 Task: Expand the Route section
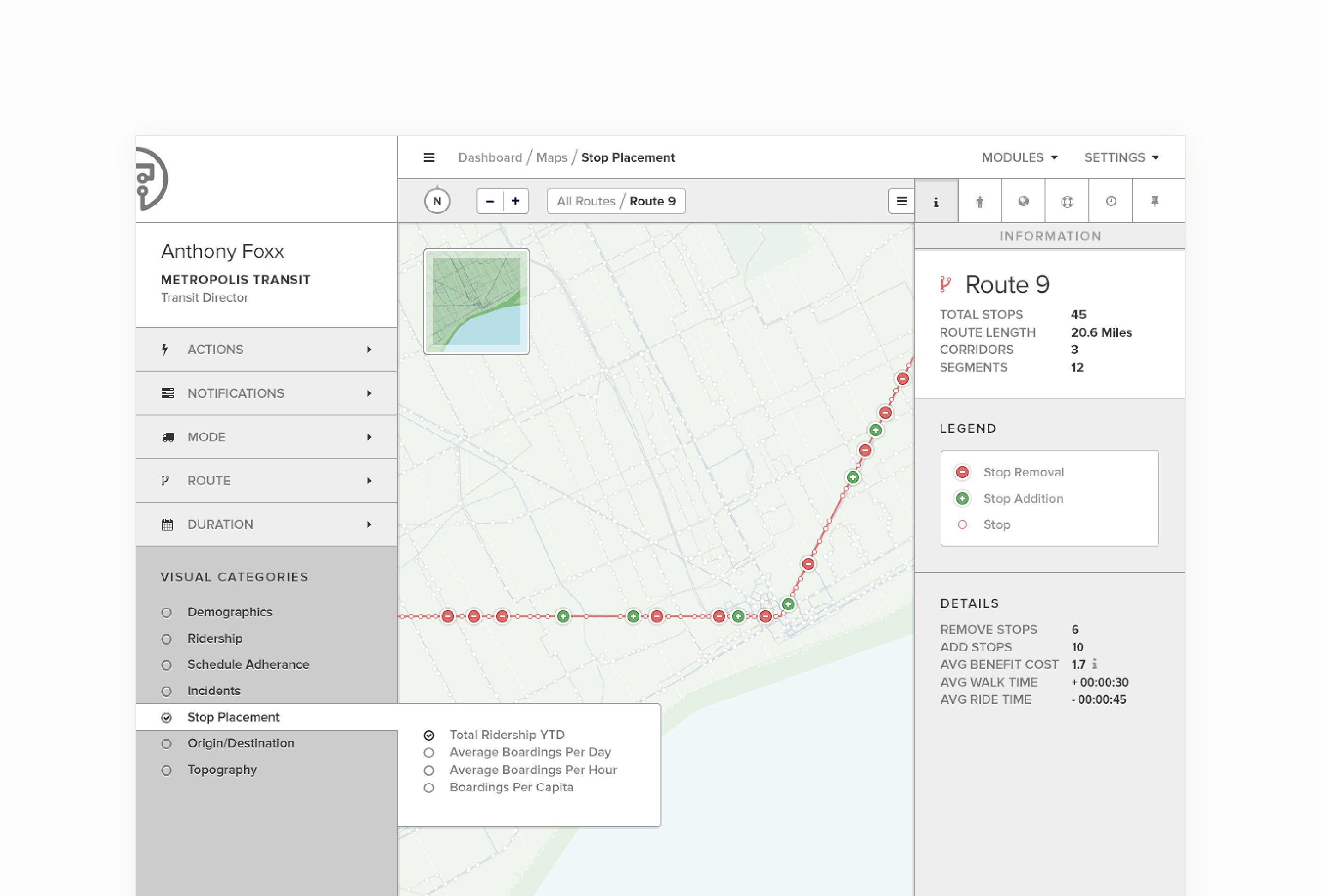[267, 481]
